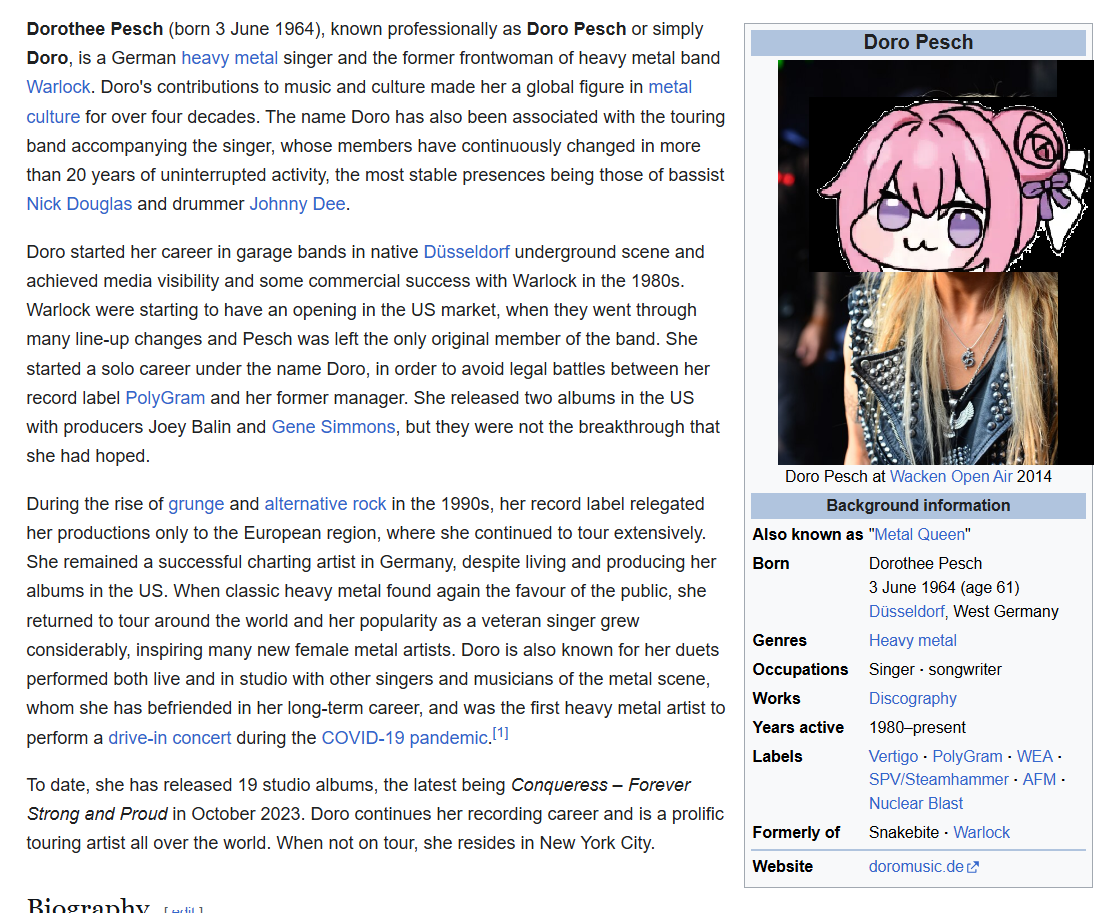The height and width of the screenshot is (913, 1110).
Task: Click the Snakebite text under Formerly of
Action: tap(904, 832)
